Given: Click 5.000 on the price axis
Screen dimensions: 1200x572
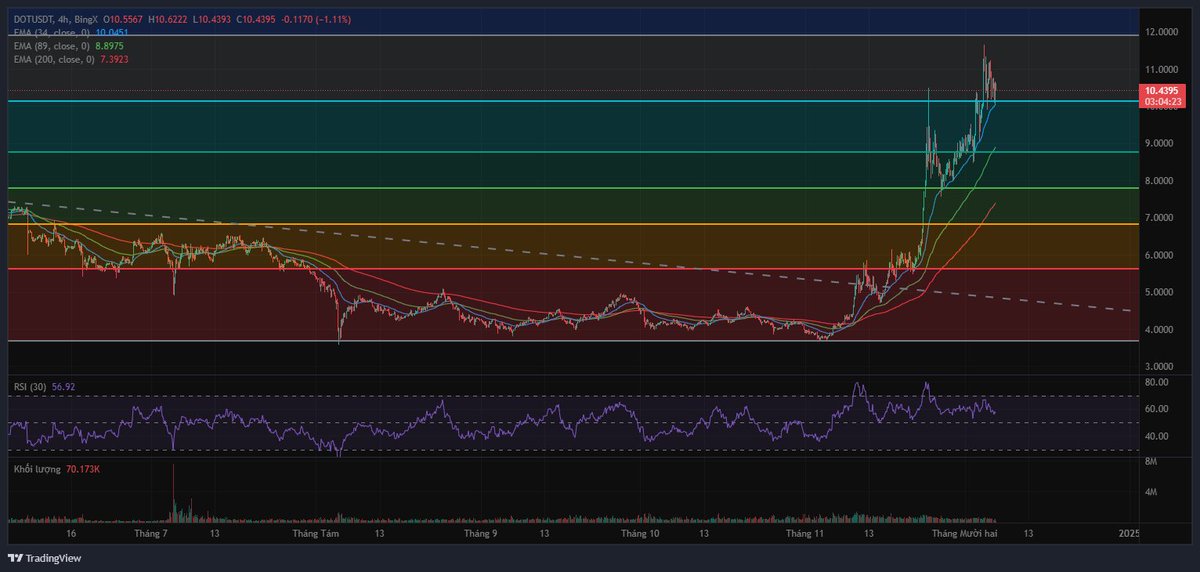Looking at the screenshot, I should pos(1158,293).
